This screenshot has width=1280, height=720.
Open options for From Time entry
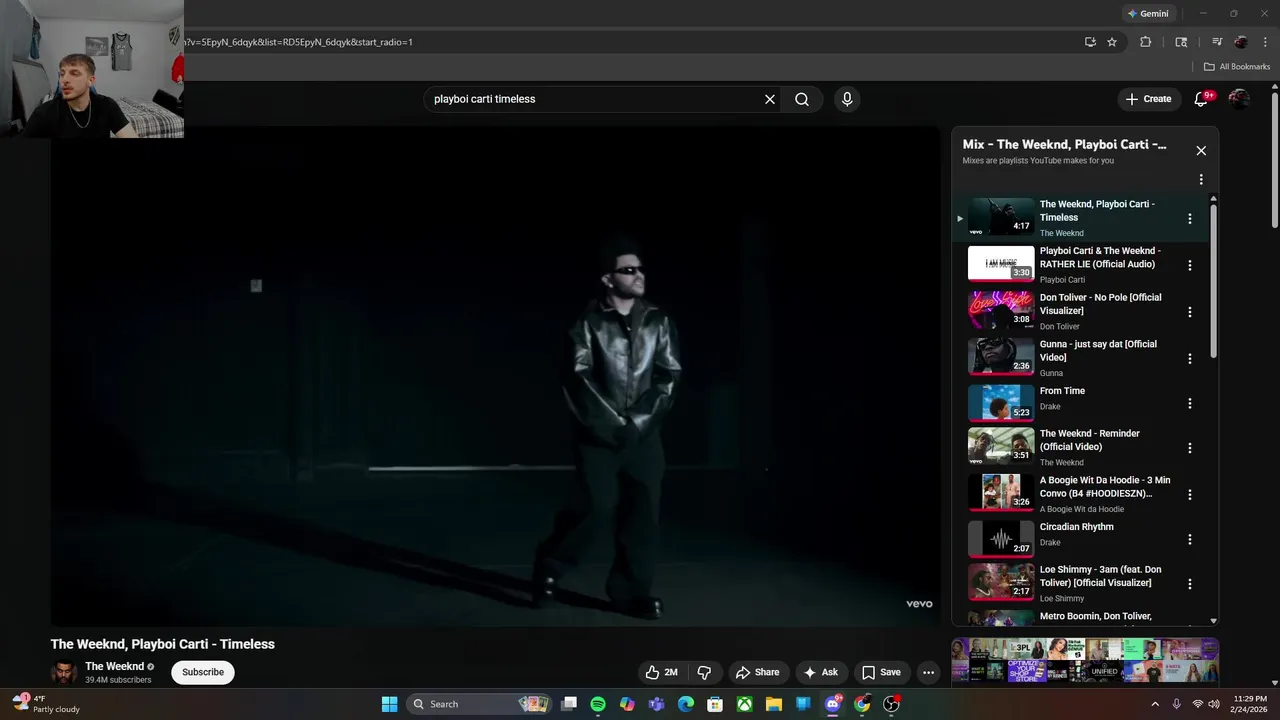point(1189,404)
